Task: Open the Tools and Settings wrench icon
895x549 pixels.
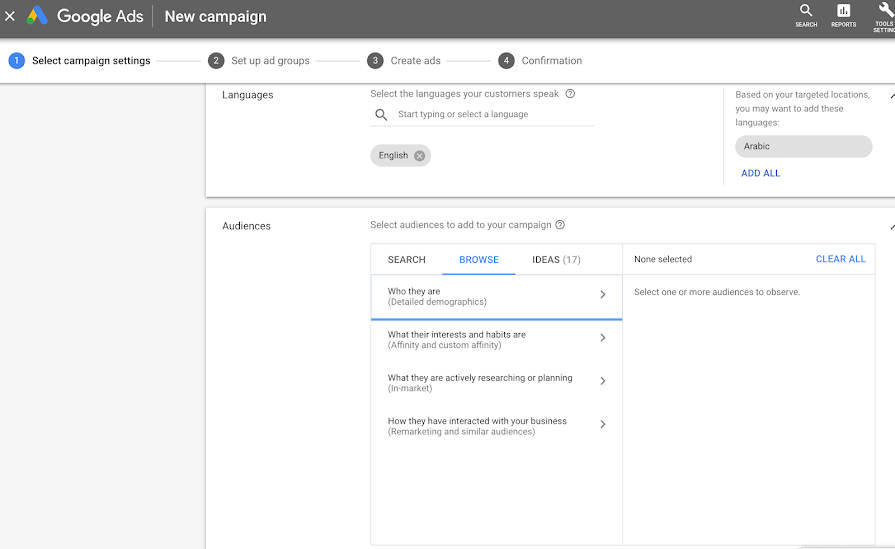Action: click(885, 12)
